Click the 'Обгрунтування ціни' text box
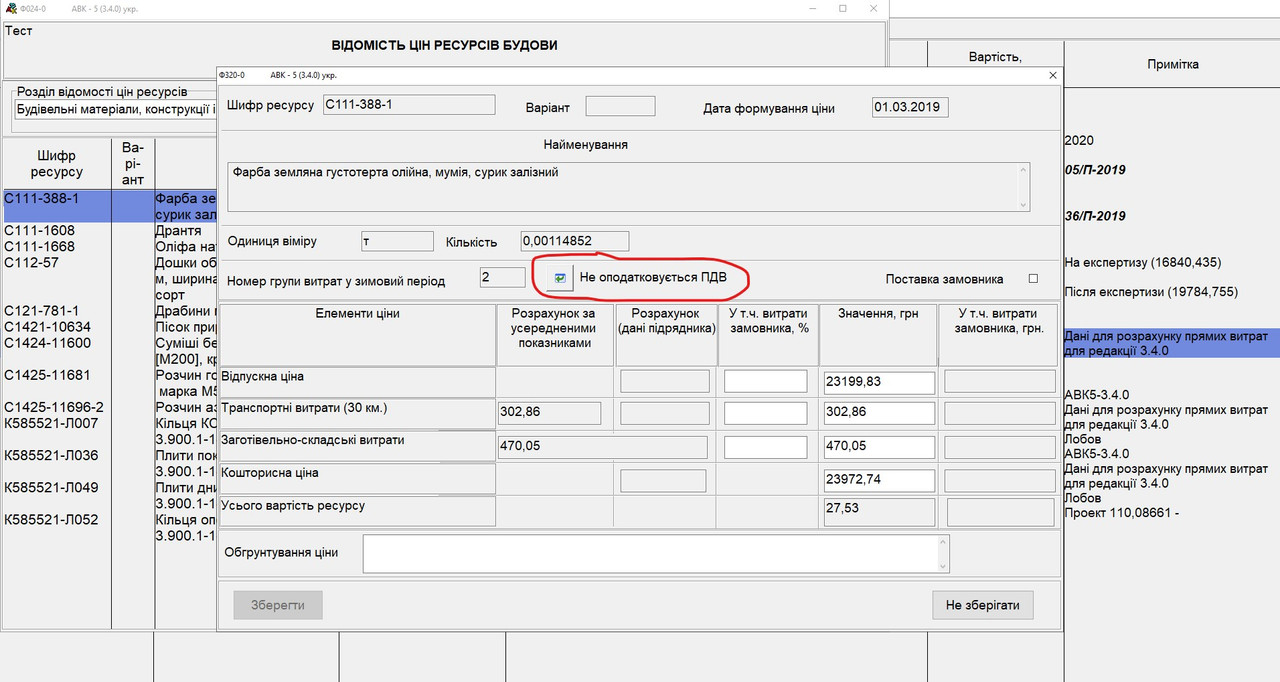This screenshot has width=1280, height=682. [656, 554]
